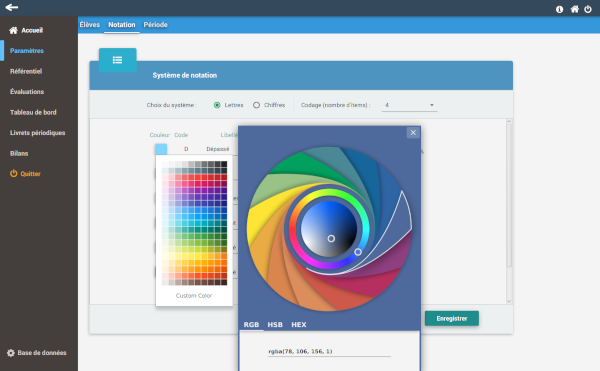Switch to the Notation tab
This screenshot has height=371, width=600.
click(x=122, y=24)
